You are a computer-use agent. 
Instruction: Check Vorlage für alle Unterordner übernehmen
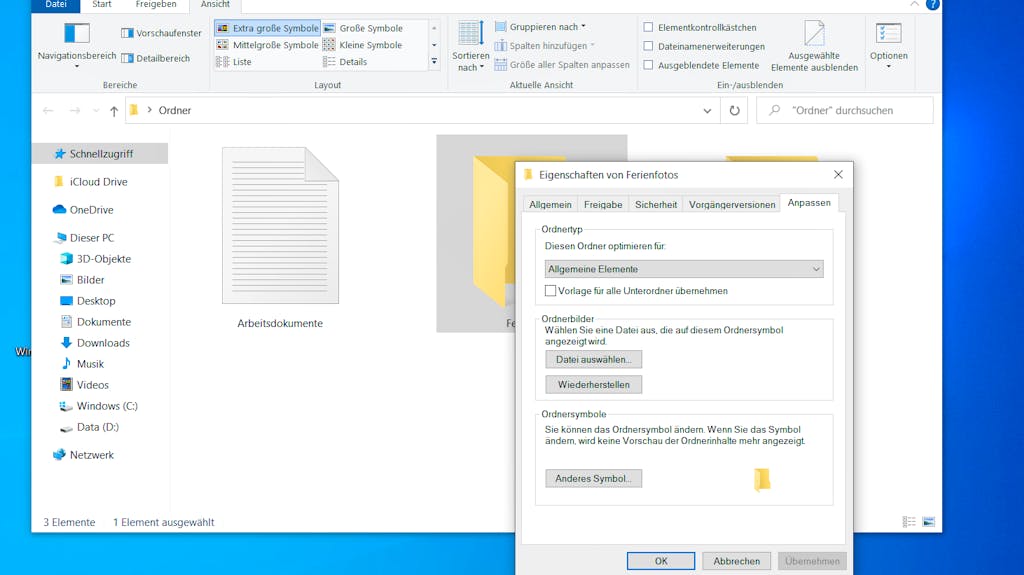click(x=551, y=291)
